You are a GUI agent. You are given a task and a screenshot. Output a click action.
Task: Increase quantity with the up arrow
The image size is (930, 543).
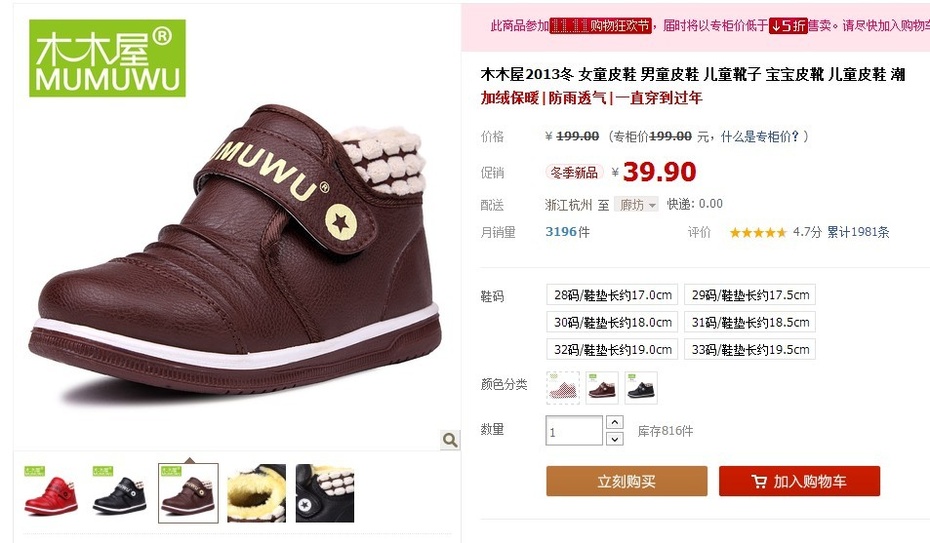614,422
